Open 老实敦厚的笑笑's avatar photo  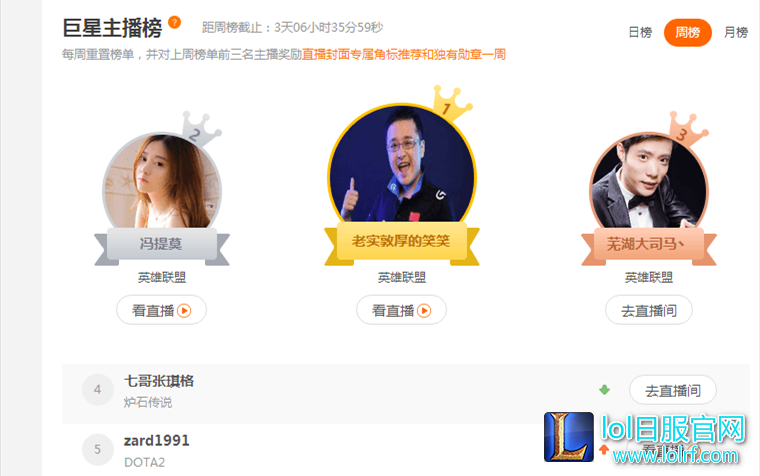coord(402,164)
